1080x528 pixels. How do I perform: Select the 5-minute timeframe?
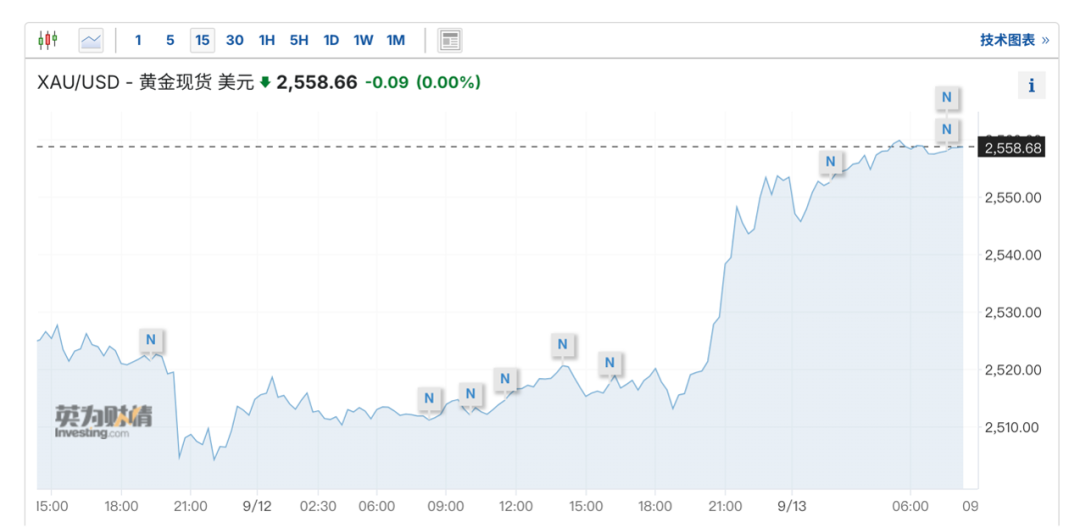click(170, 40)
